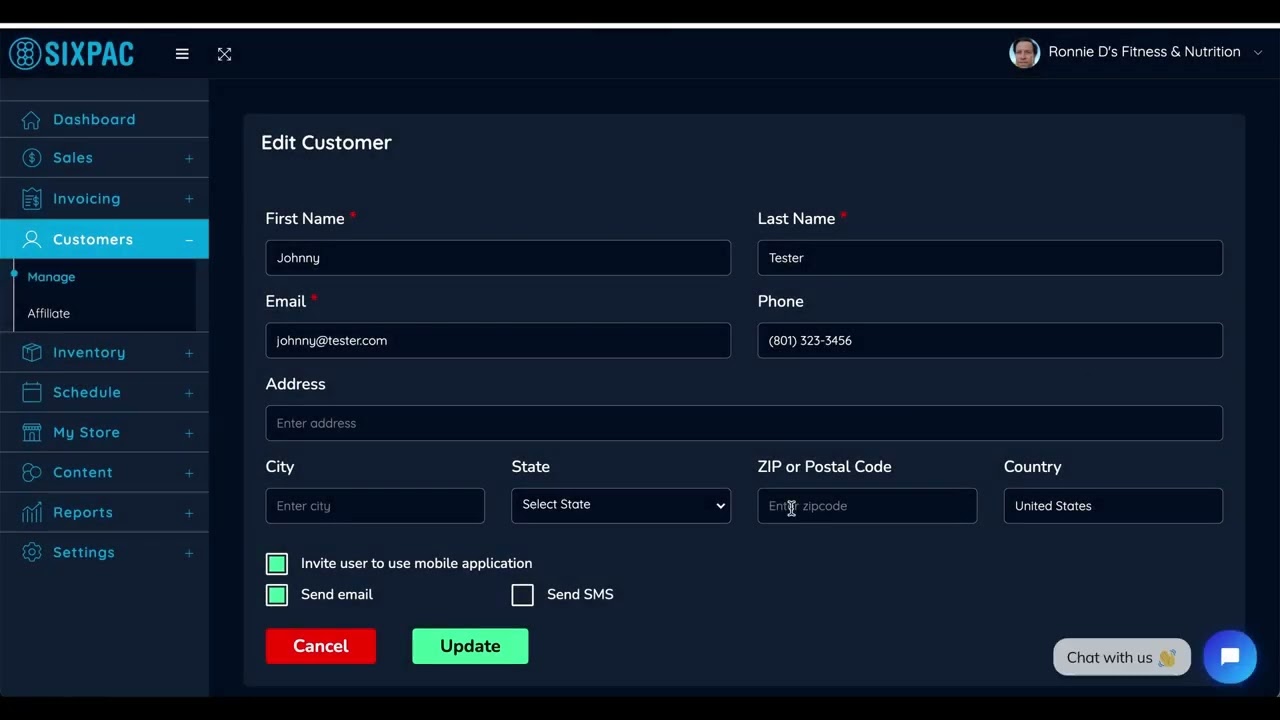Click the Settings gear icon

pos(32,552)
